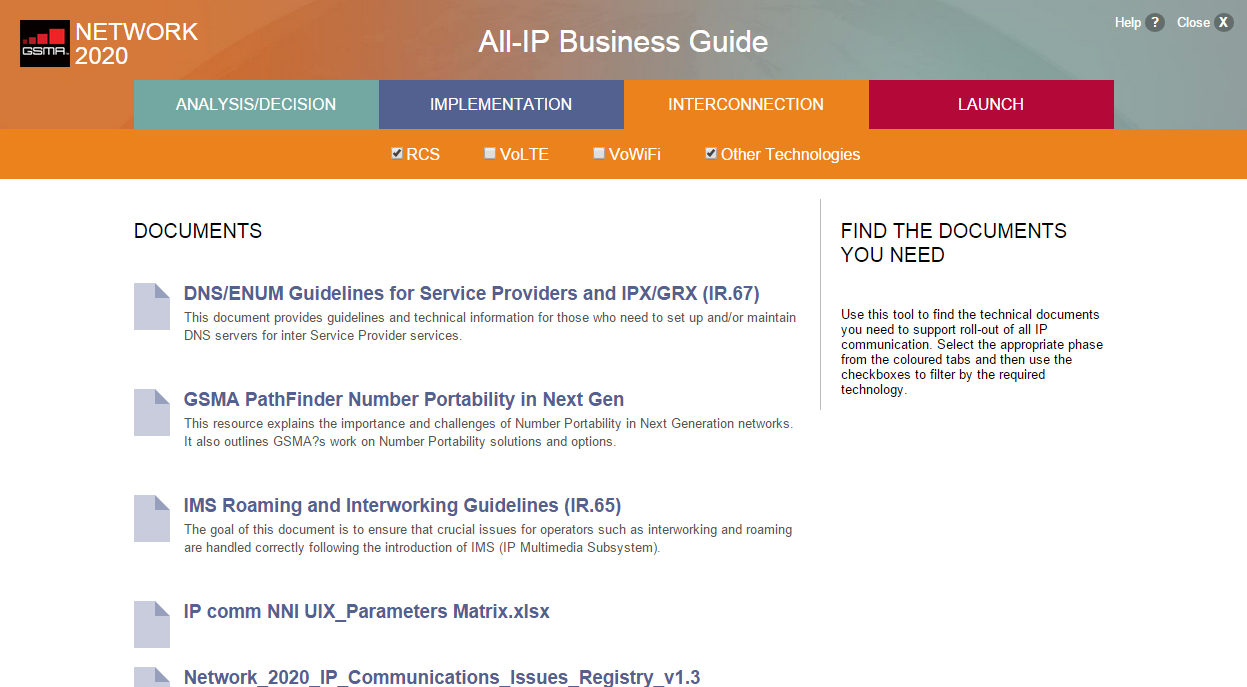Screen dimensions: 1247x687
Task: Click the All-IP Business Guide title
Action: pyautogui.click(x=623, y=42)
